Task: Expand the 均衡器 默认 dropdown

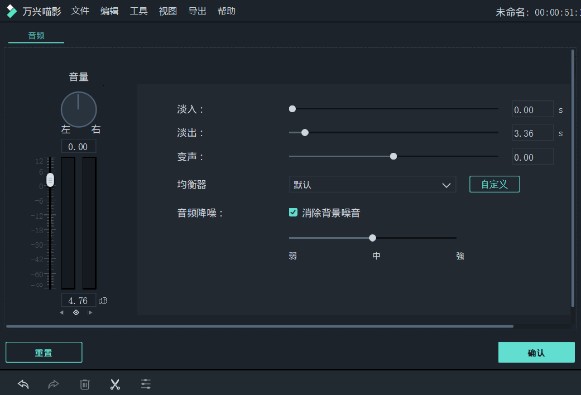Action: click(x=372, y=185)
